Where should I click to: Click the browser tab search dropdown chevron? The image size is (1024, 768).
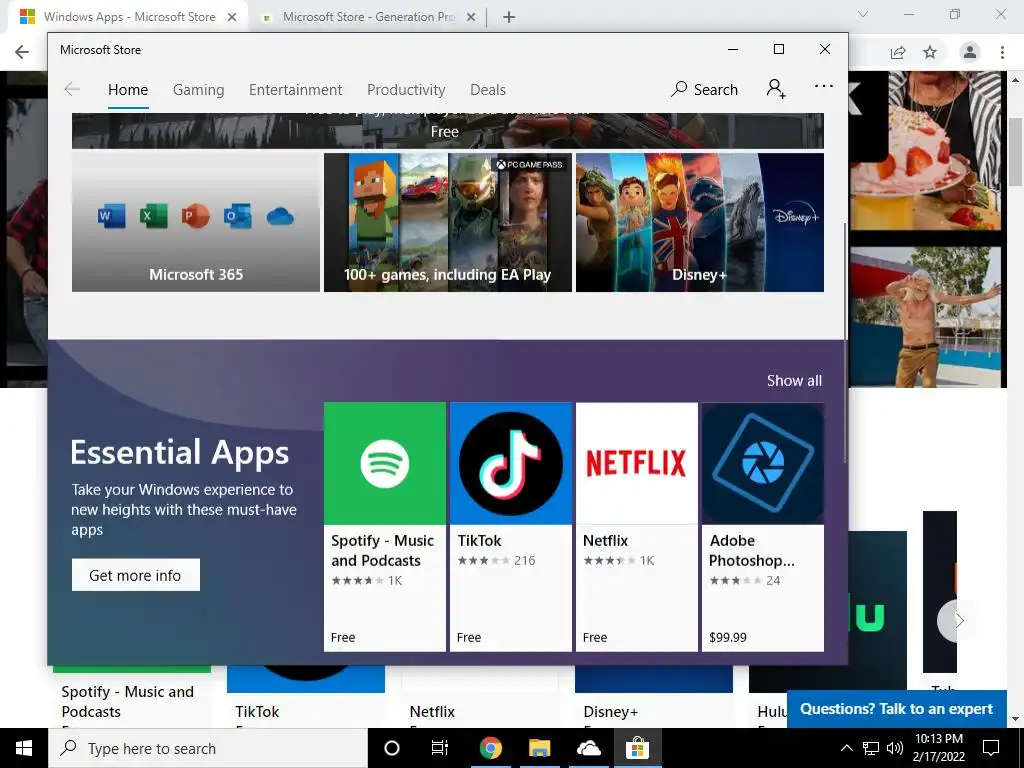[863, 14]
